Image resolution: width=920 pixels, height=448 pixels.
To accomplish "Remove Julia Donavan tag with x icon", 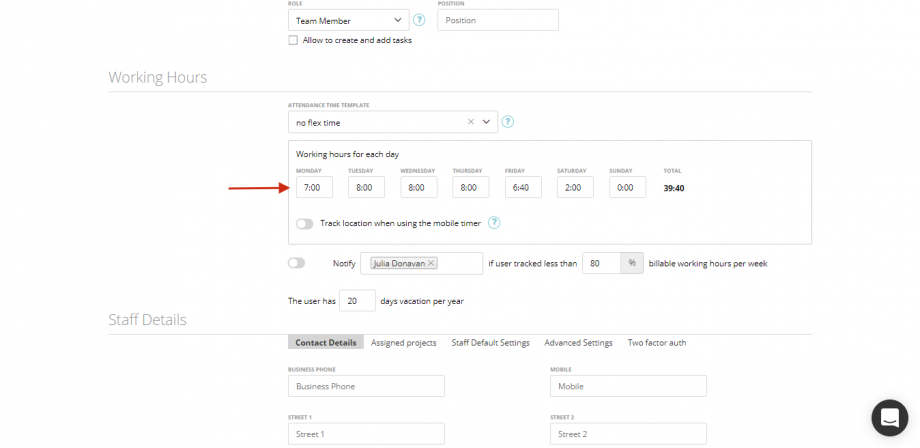I will click(431, 263).
